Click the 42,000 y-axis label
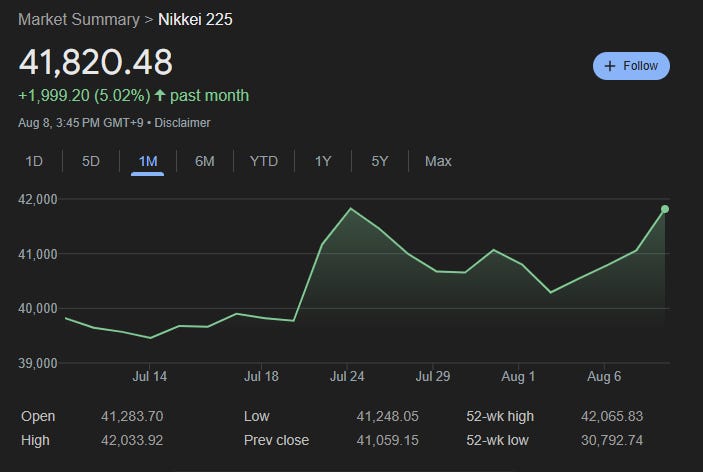 (38, 199)
